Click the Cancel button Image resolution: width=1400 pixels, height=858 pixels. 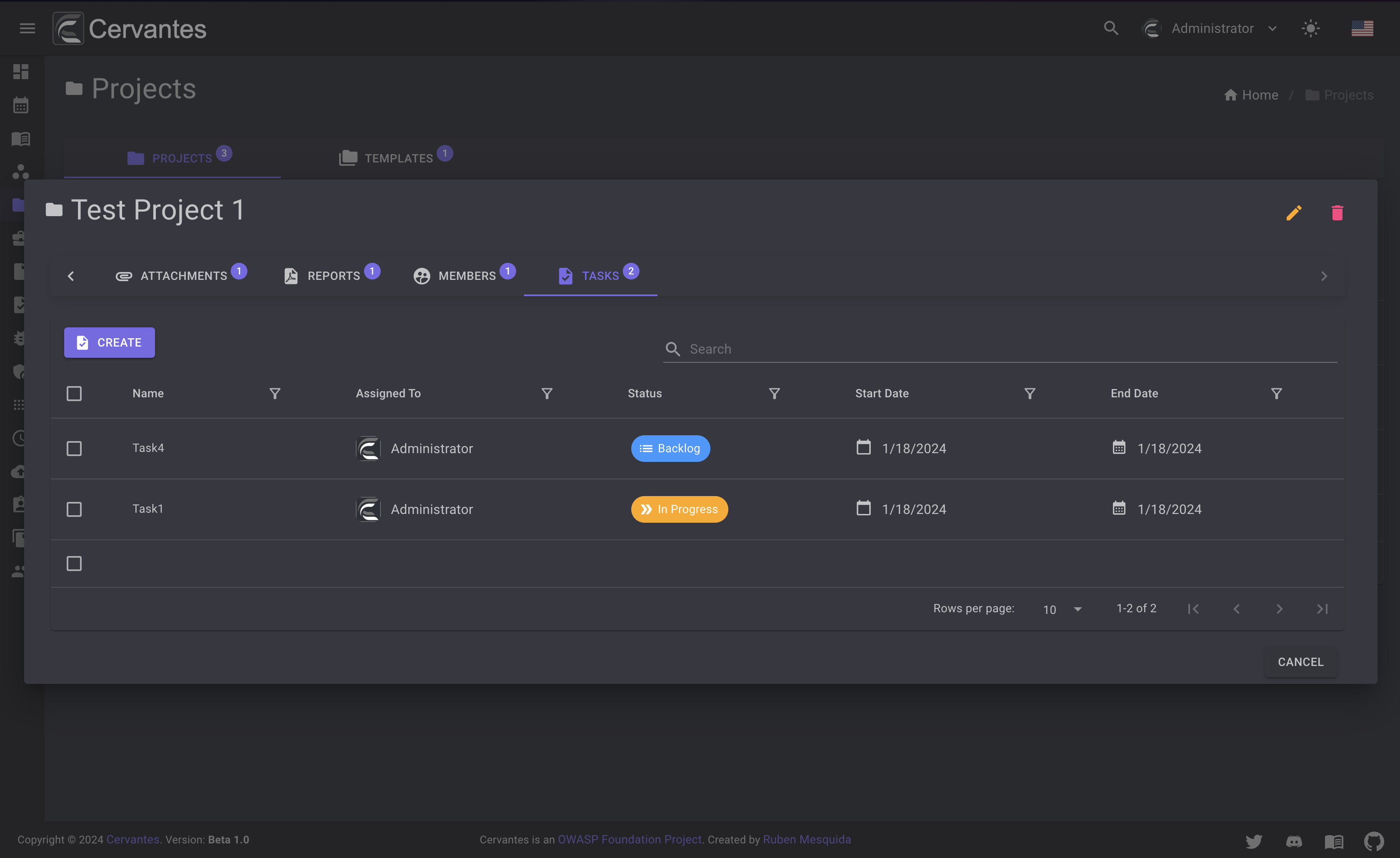click(x=1300, y=662)
